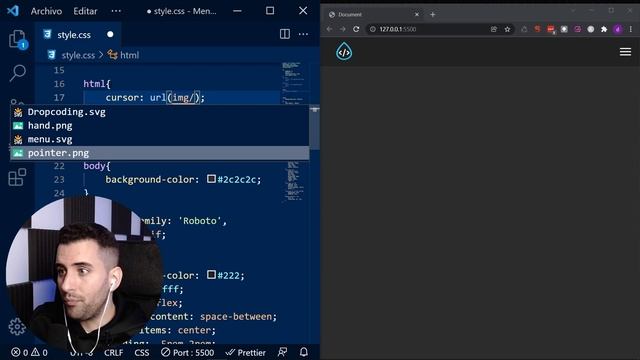Click the Dropcoding logo on the webpage

coord(344,51)
